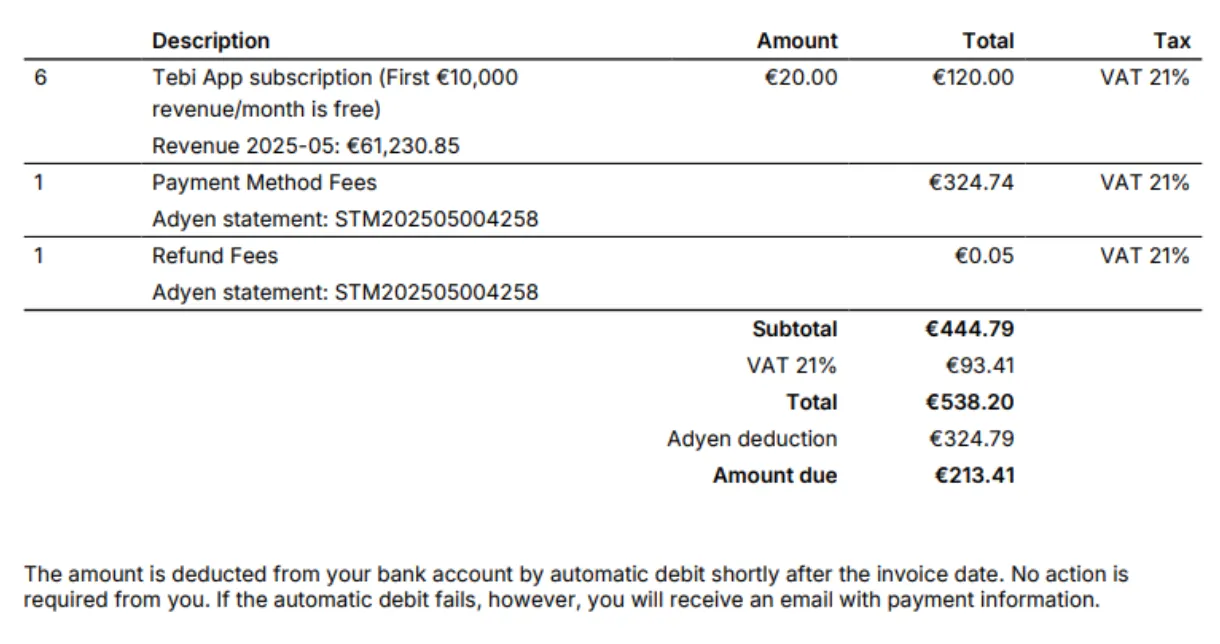Select the Tebi App subscription line
Screen dimensions: 1220x644
[x=612, y=111]
